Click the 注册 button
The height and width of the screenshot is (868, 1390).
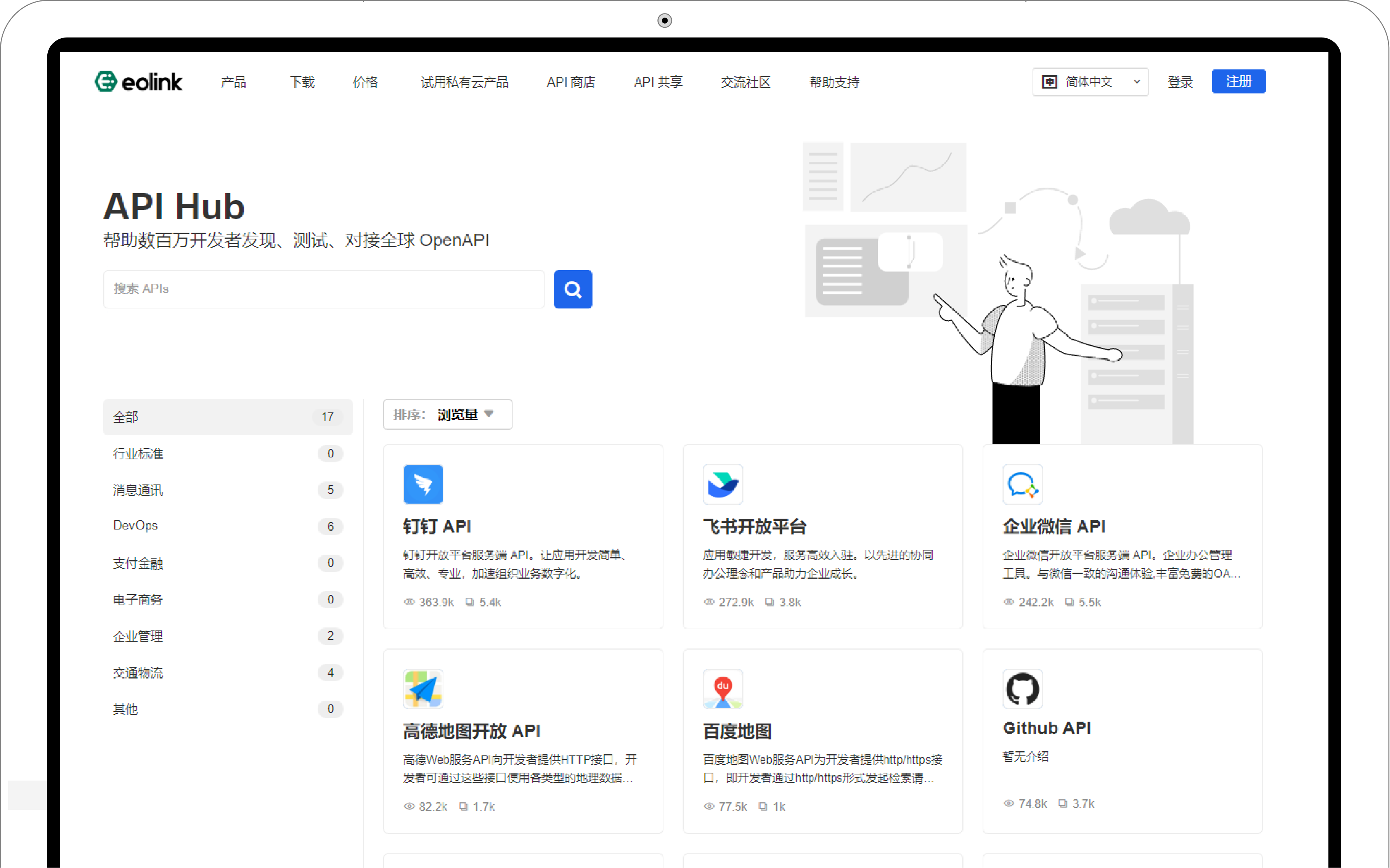coord(1238,81)
